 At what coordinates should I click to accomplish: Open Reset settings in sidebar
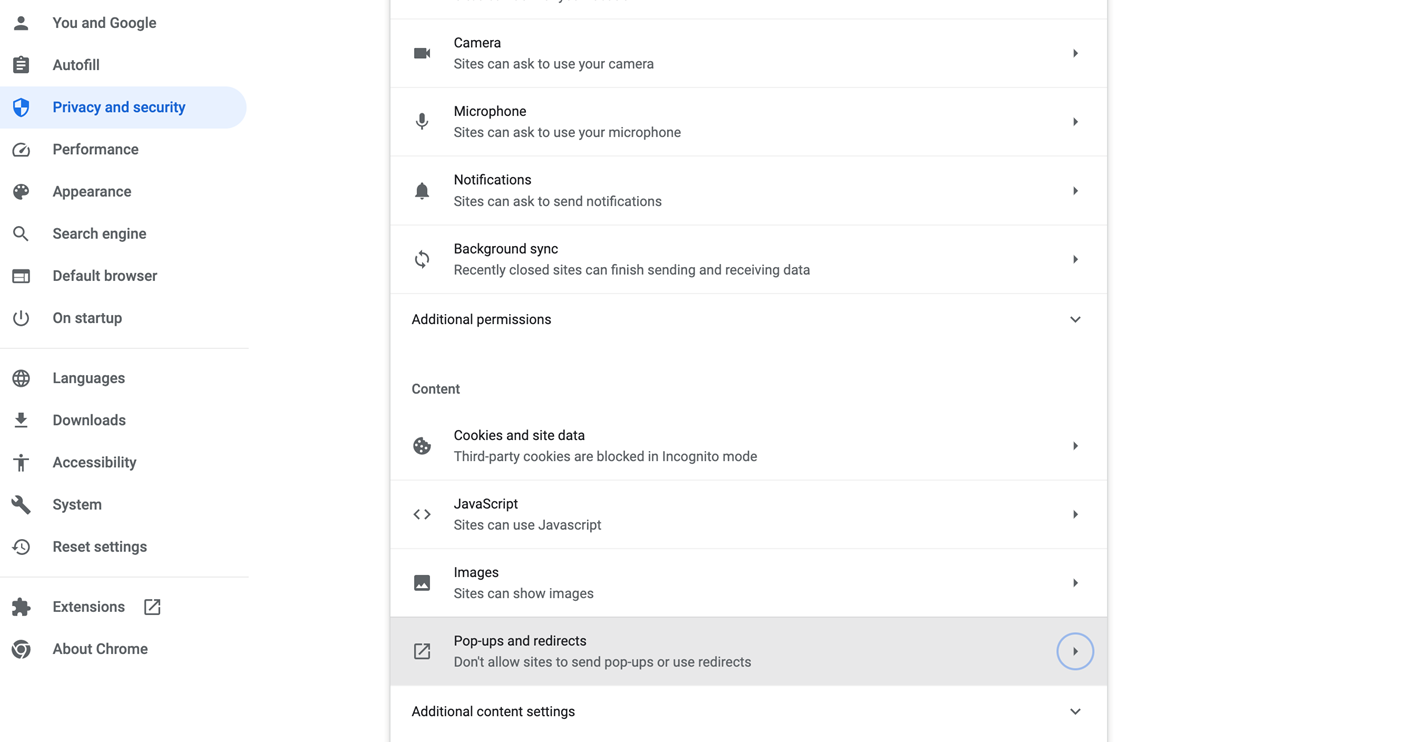click(99, 547)
